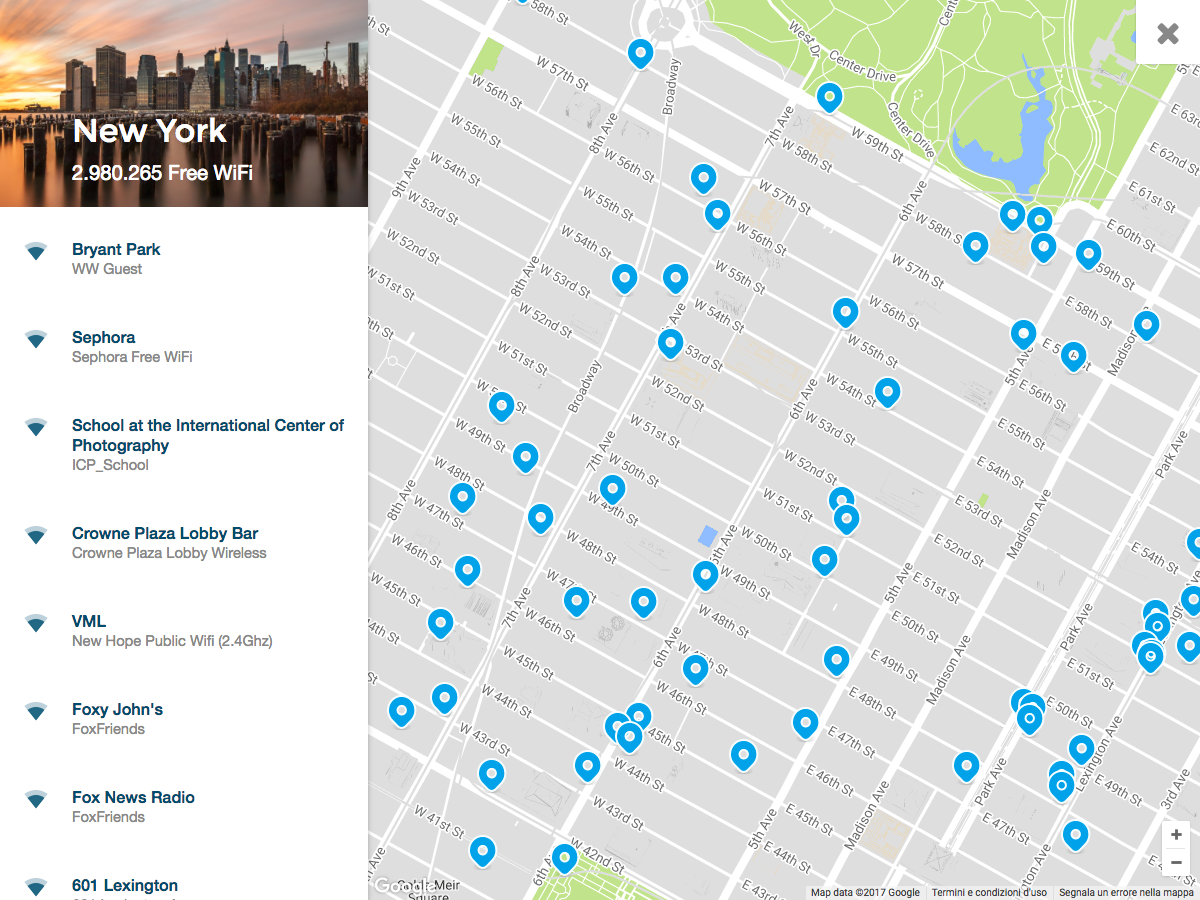
Task: Click WiFi signal icon beside Bryant Park
Action: click(36, 251)
